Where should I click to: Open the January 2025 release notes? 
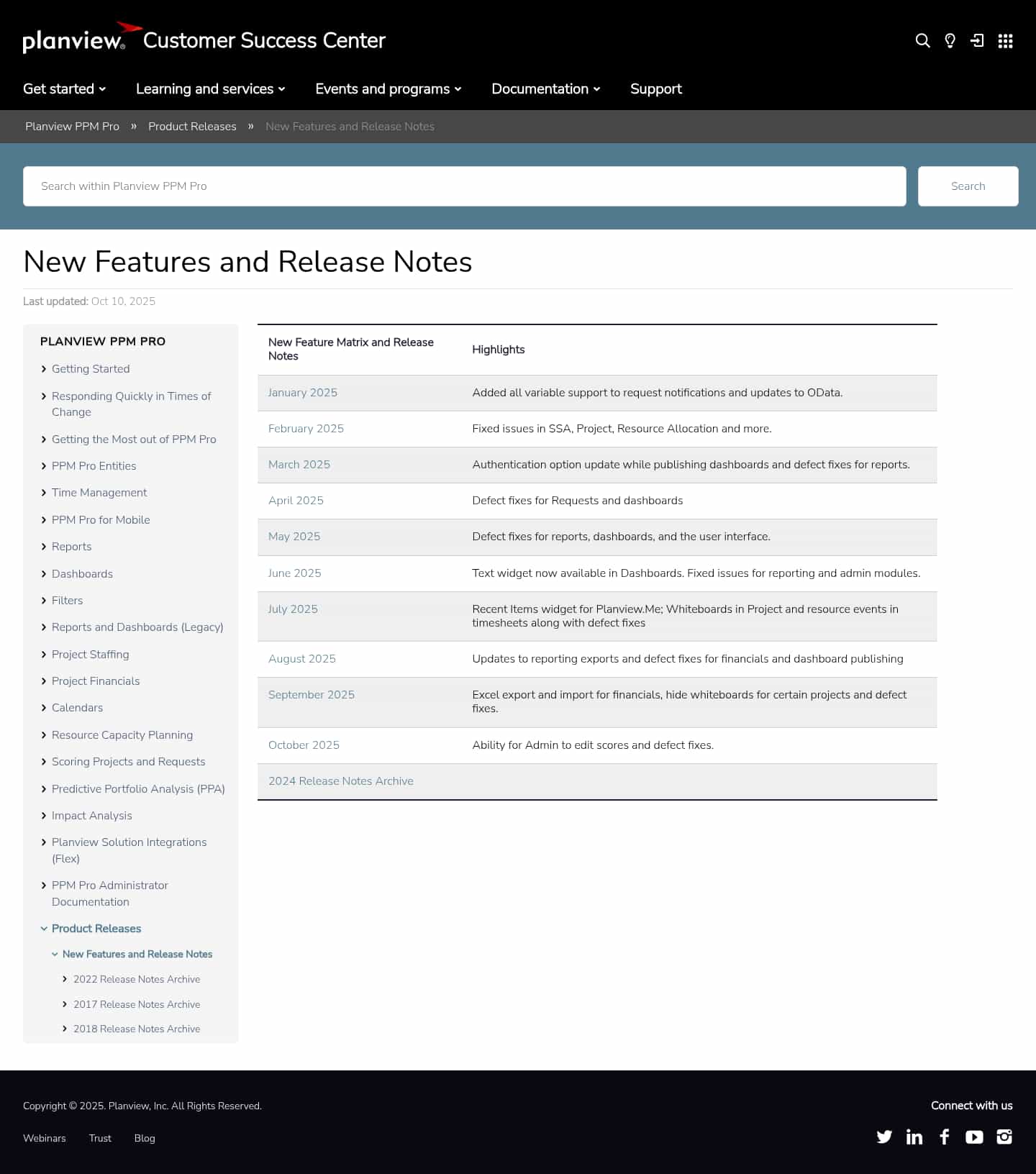coord(303,393)
